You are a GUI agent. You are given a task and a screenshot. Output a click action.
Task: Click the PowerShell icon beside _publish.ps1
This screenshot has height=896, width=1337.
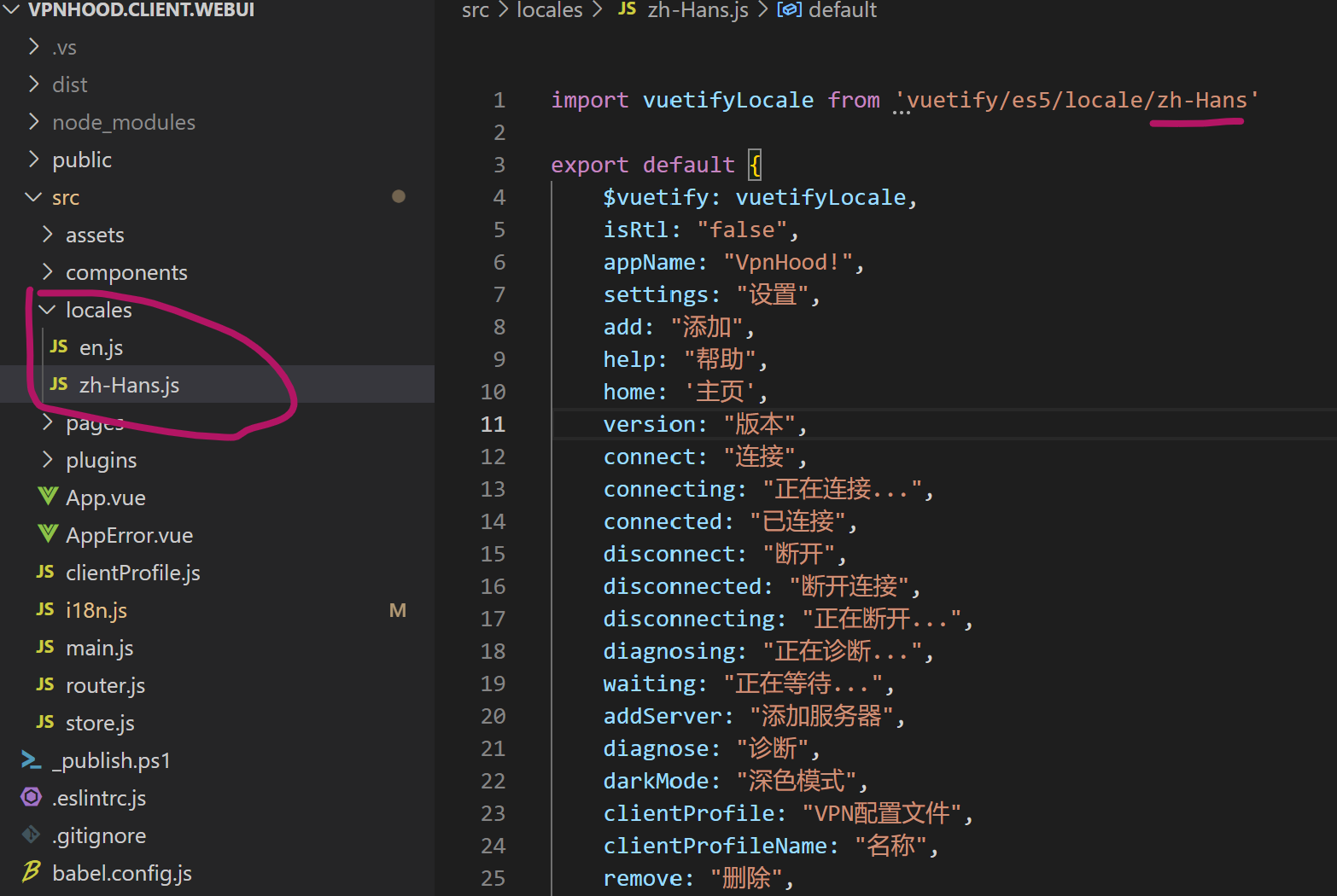point(31,759)
